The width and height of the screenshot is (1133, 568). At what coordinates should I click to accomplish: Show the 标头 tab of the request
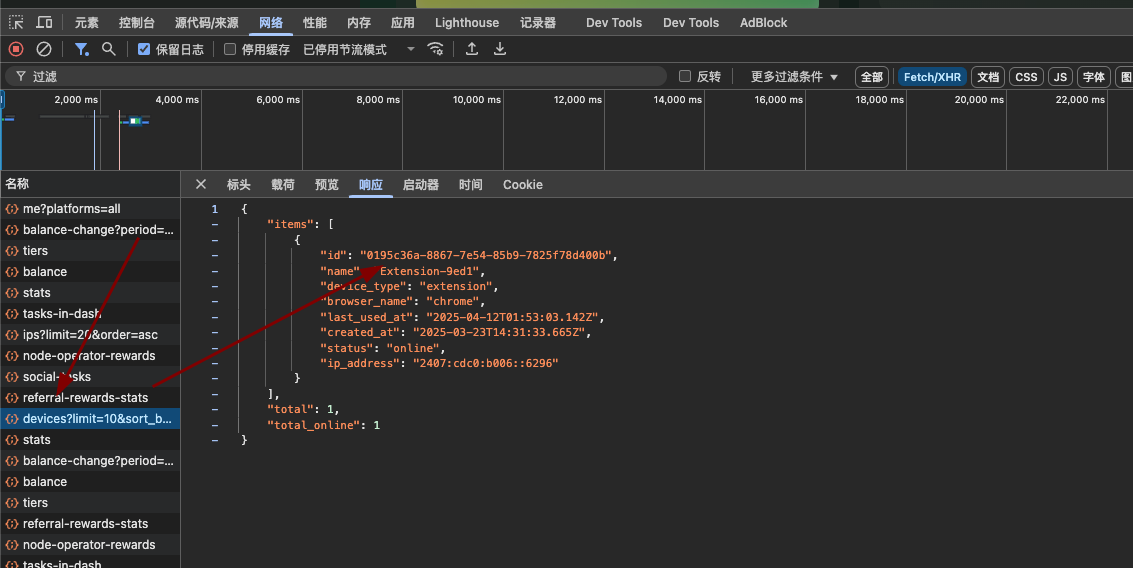238,184
